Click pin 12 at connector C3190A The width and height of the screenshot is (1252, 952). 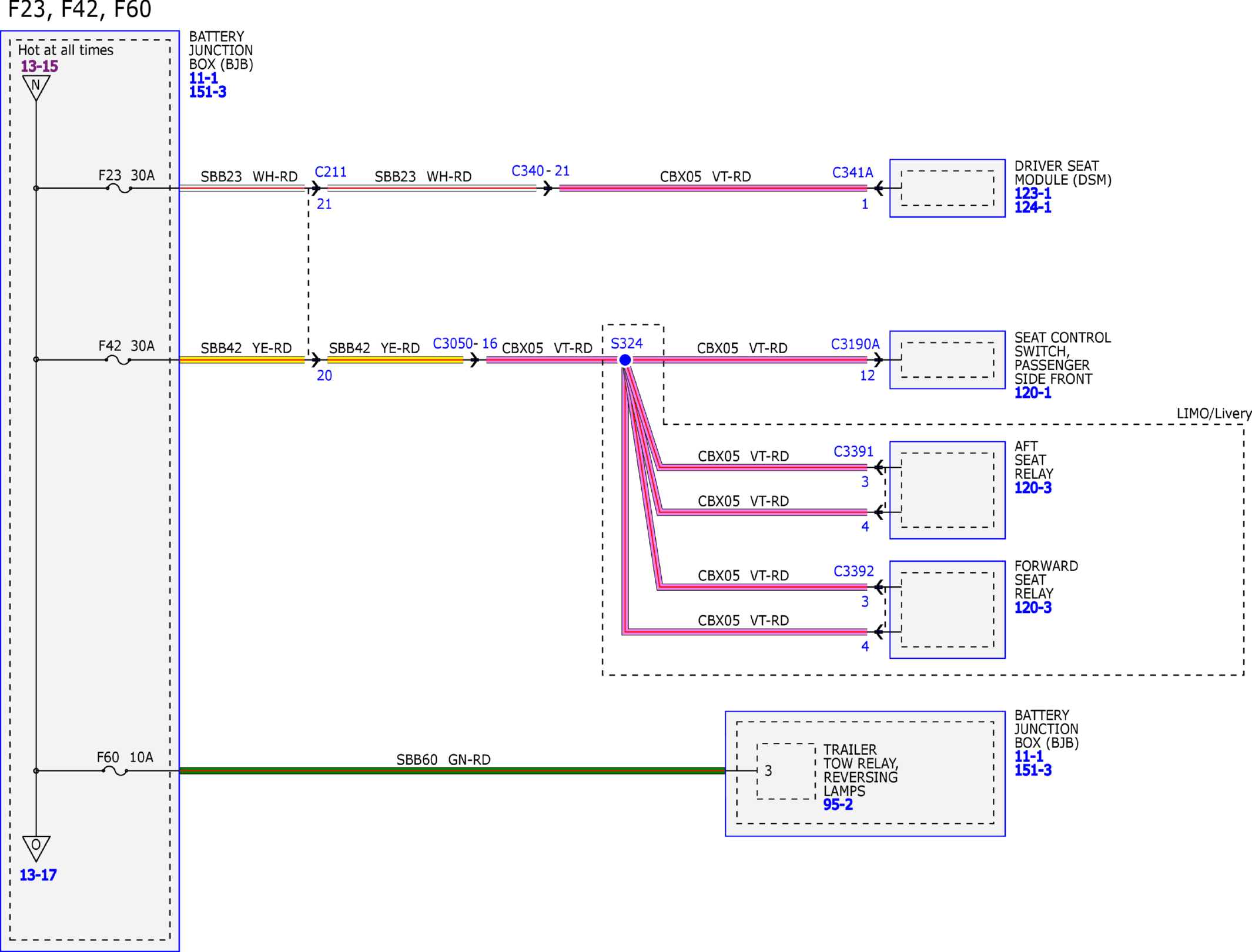click(x=868, y=376)
